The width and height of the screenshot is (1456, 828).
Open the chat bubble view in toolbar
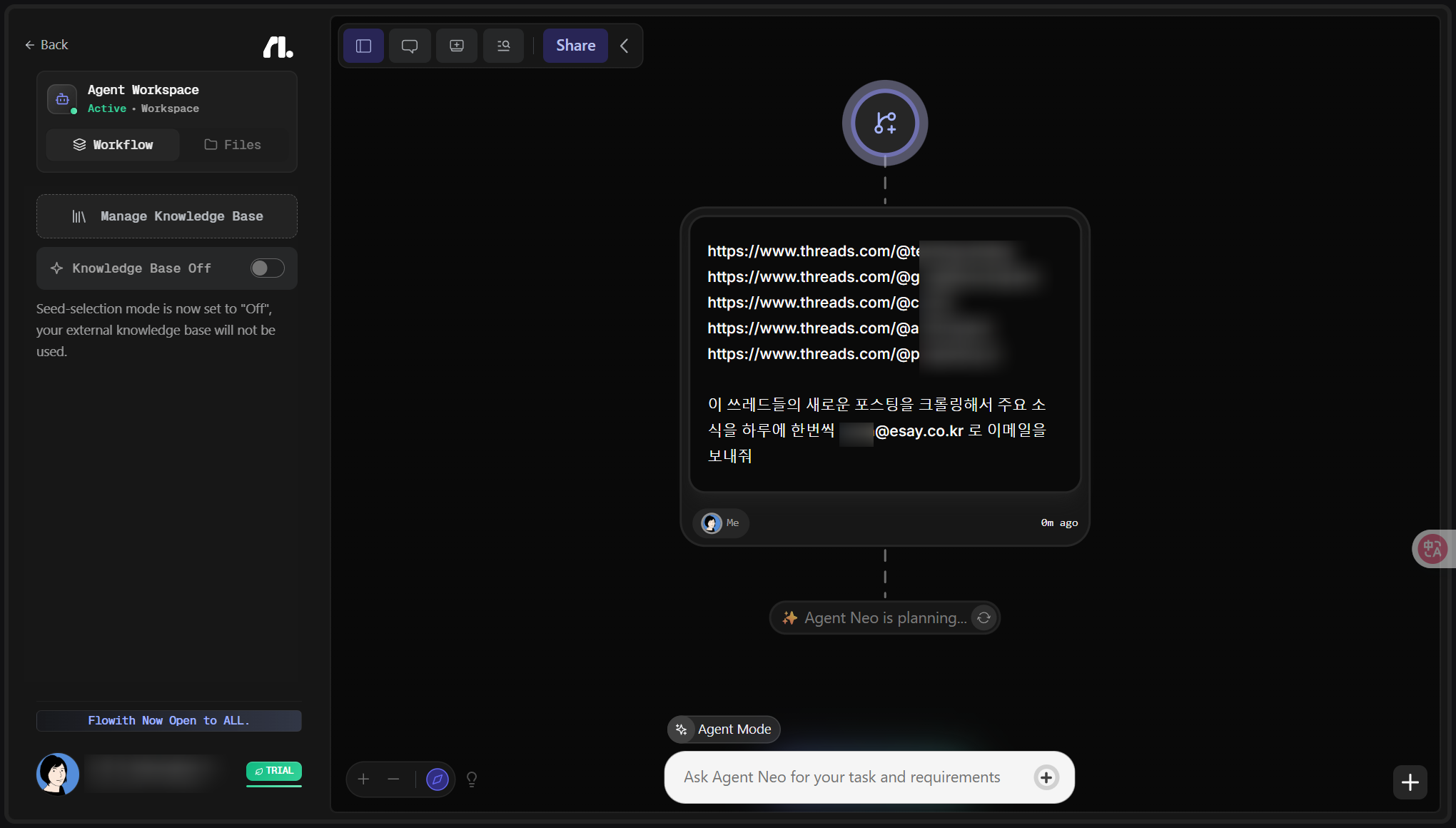410,46
